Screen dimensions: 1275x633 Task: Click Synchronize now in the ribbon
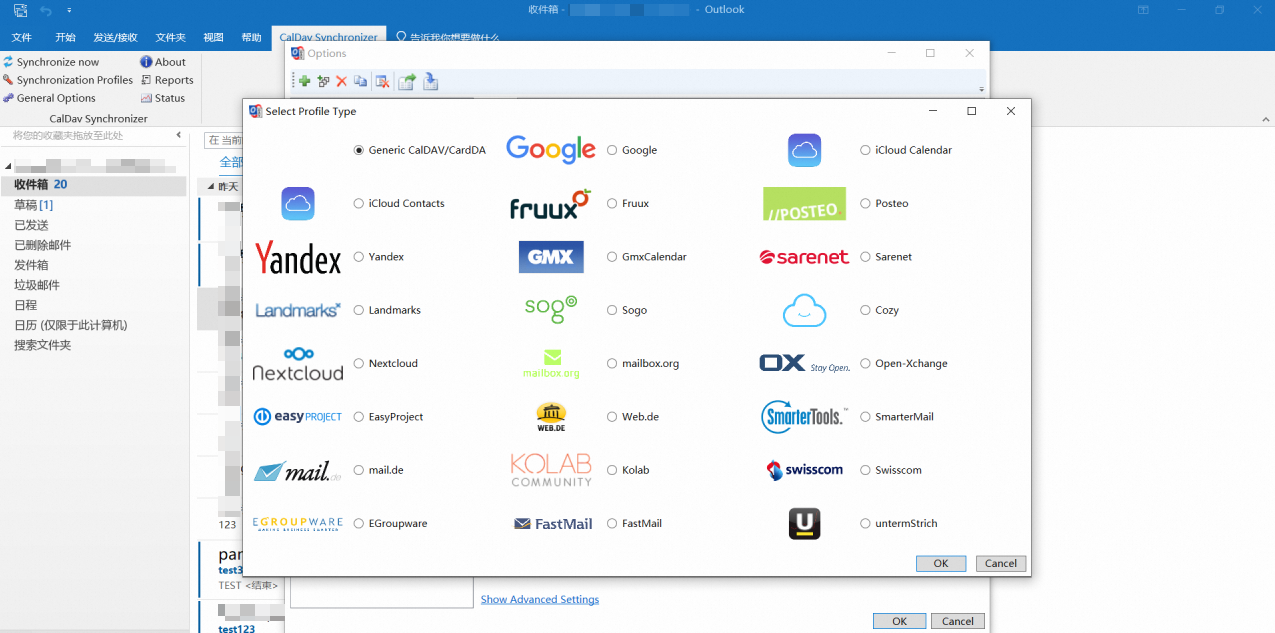[51, 62]
